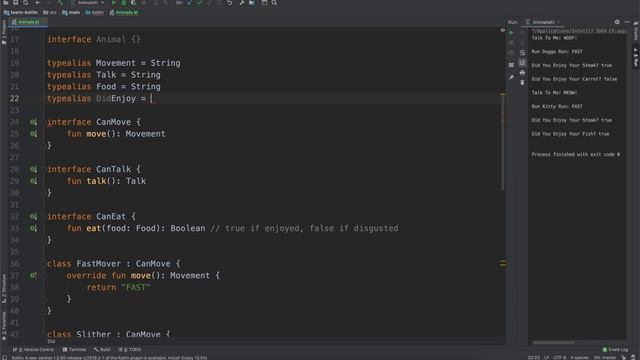640x360 pixels.
Task: Click the print icon in Run console
Action: (522, 73)
